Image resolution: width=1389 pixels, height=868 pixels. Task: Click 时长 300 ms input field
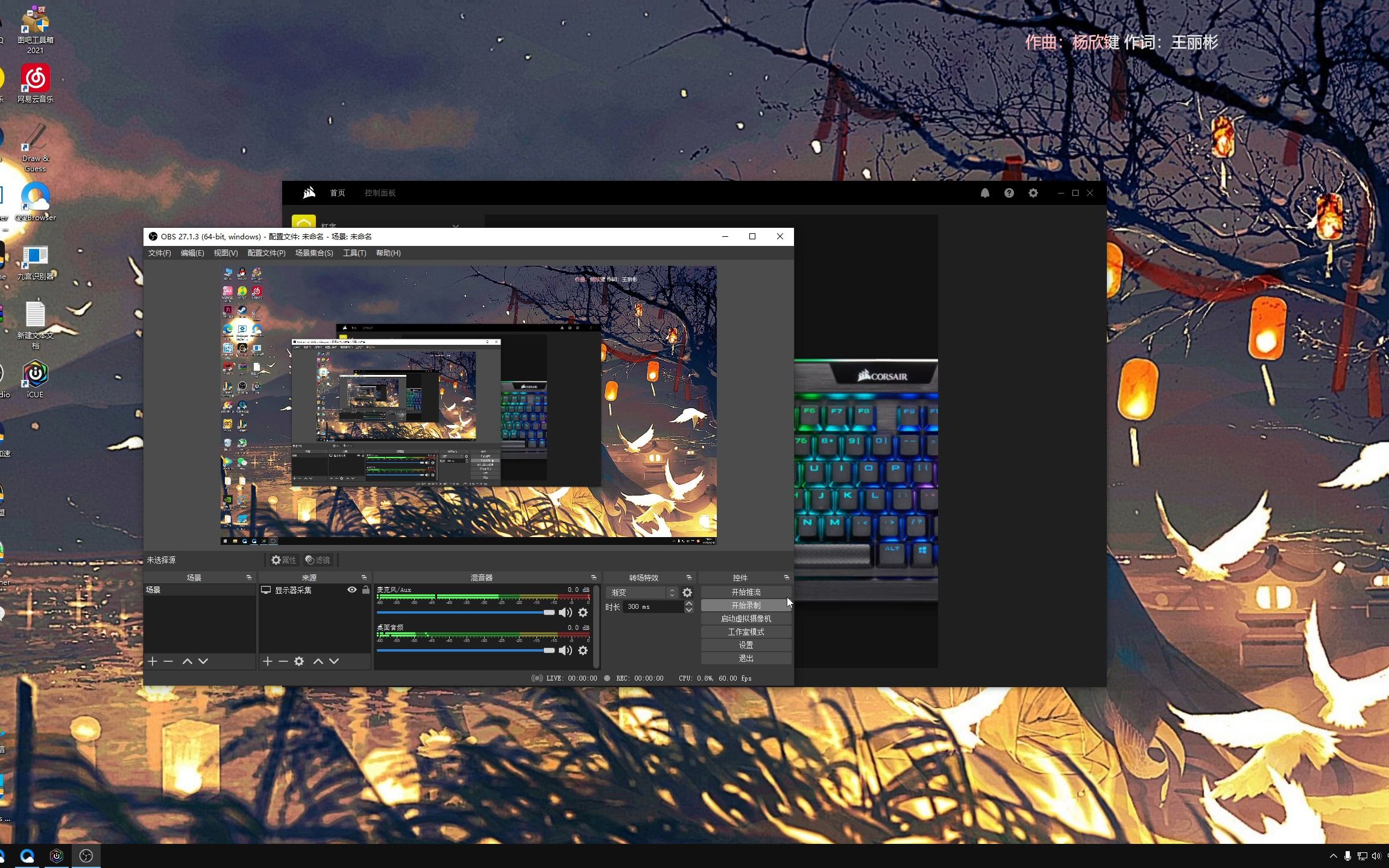[653, 607]
